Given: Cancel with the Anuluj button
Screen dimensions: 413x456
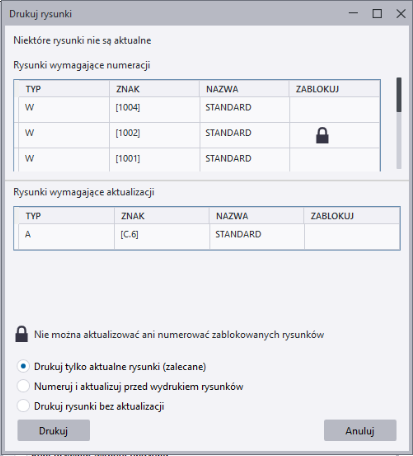Looking at the screenshot, I should (360, 430).
